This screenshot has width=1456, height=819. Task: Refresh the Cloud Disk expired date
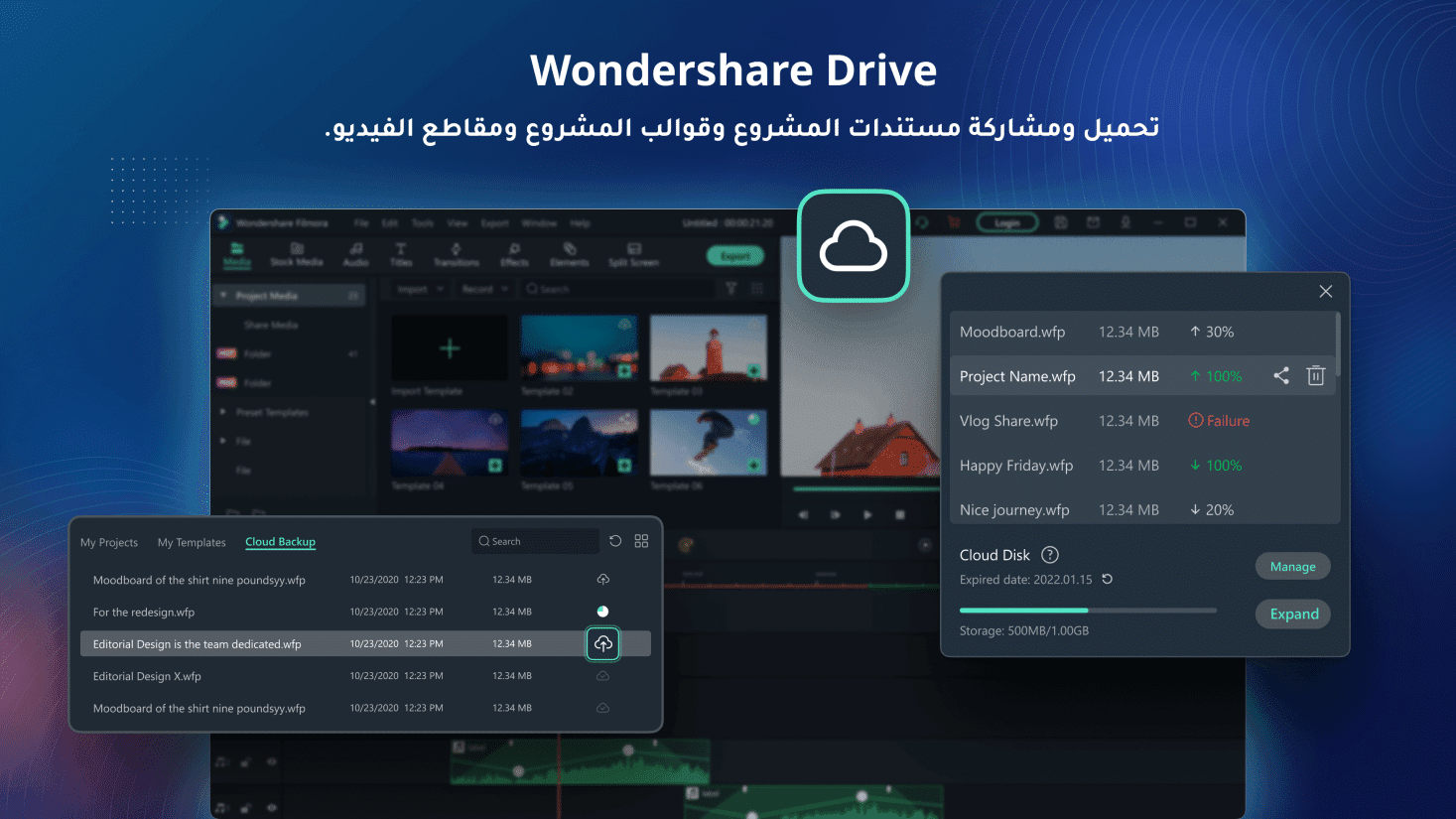[1107, 579]
